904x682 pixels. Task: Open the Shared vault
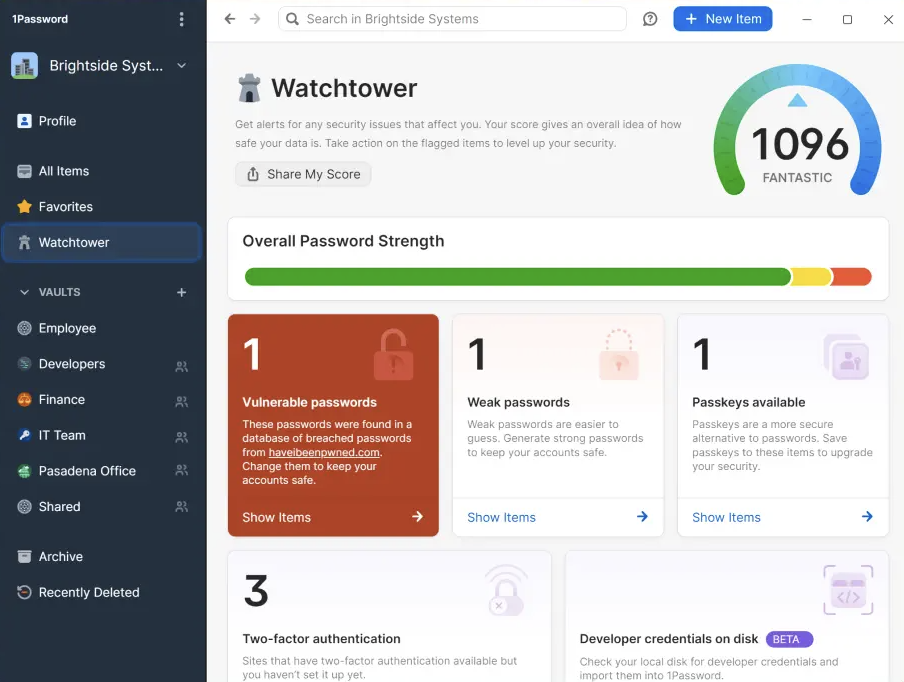coord(102,507)
